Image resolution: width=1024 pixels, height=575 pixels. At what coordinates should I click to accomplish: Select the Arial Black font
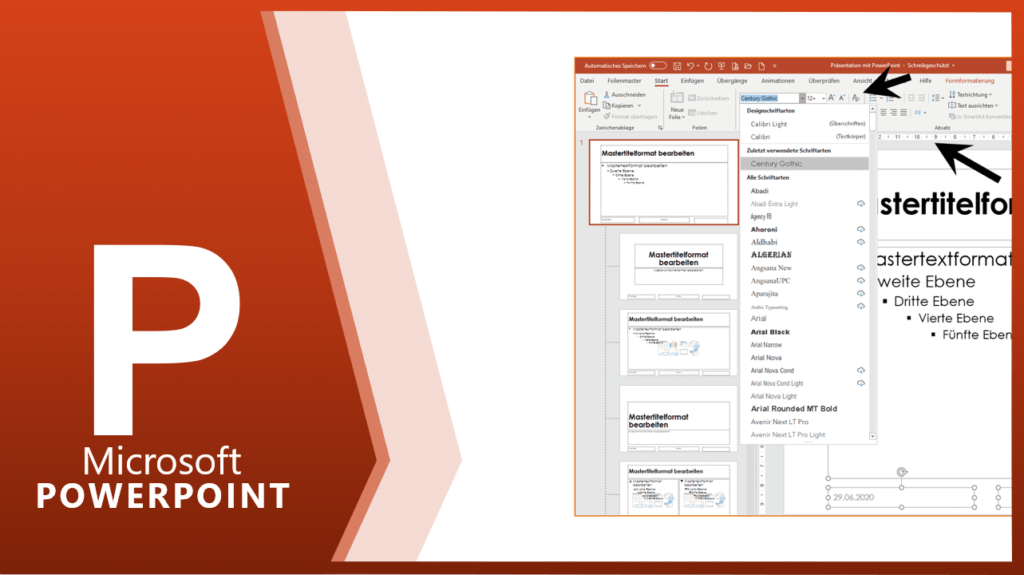(x=770, y=332)
